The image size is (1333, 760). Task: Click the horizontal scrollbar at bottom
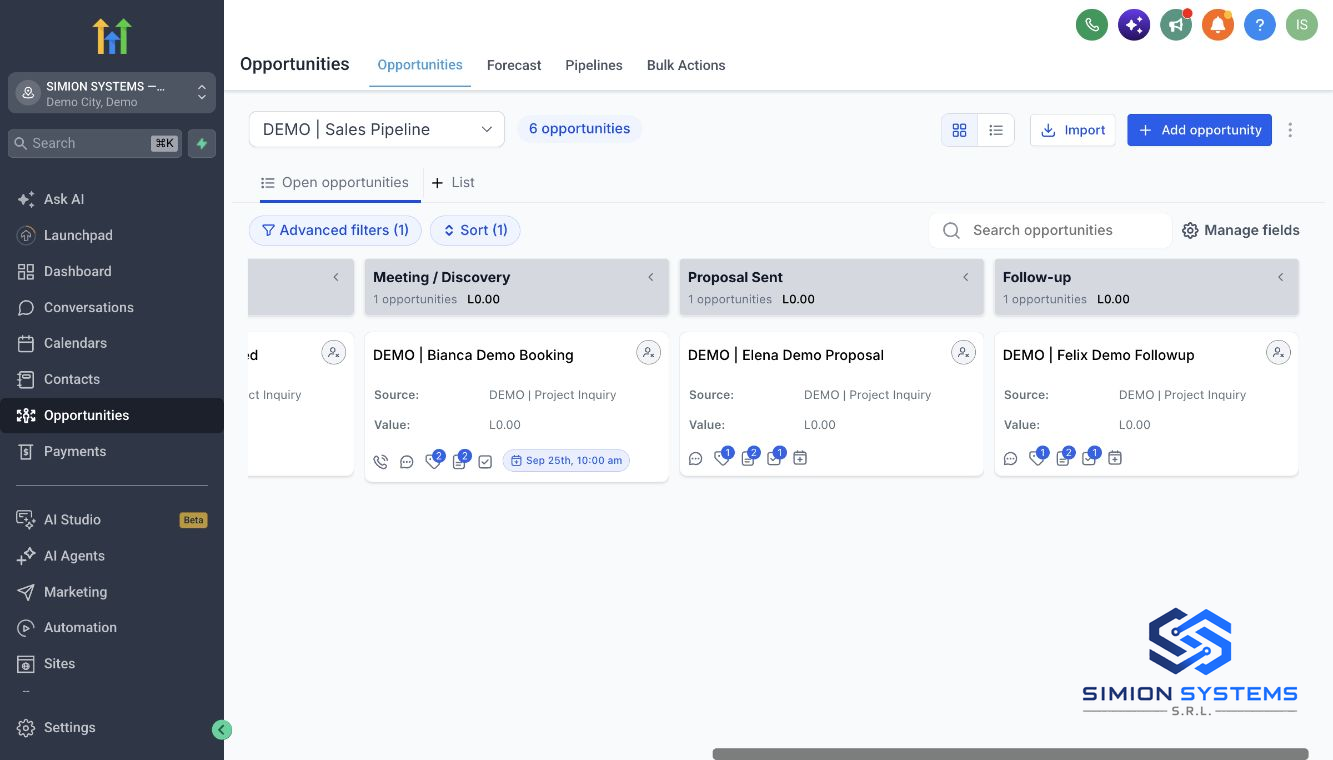click(1010, 754)
